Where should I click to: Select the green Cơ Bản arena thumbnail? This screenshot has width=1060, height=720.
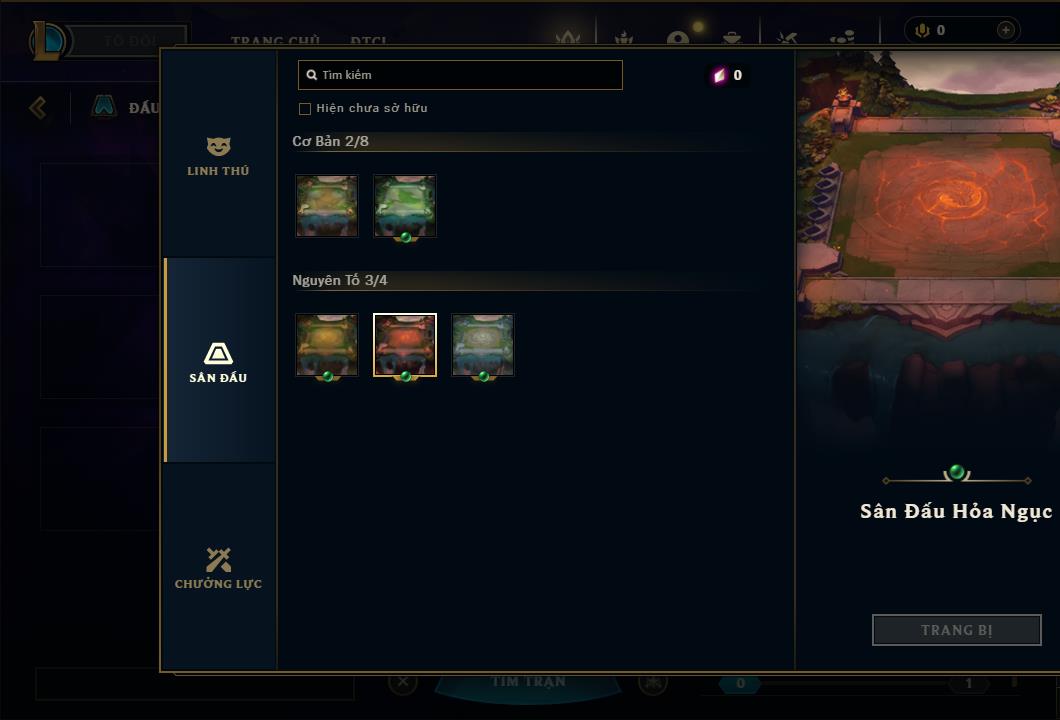click(x=405, y=206)
